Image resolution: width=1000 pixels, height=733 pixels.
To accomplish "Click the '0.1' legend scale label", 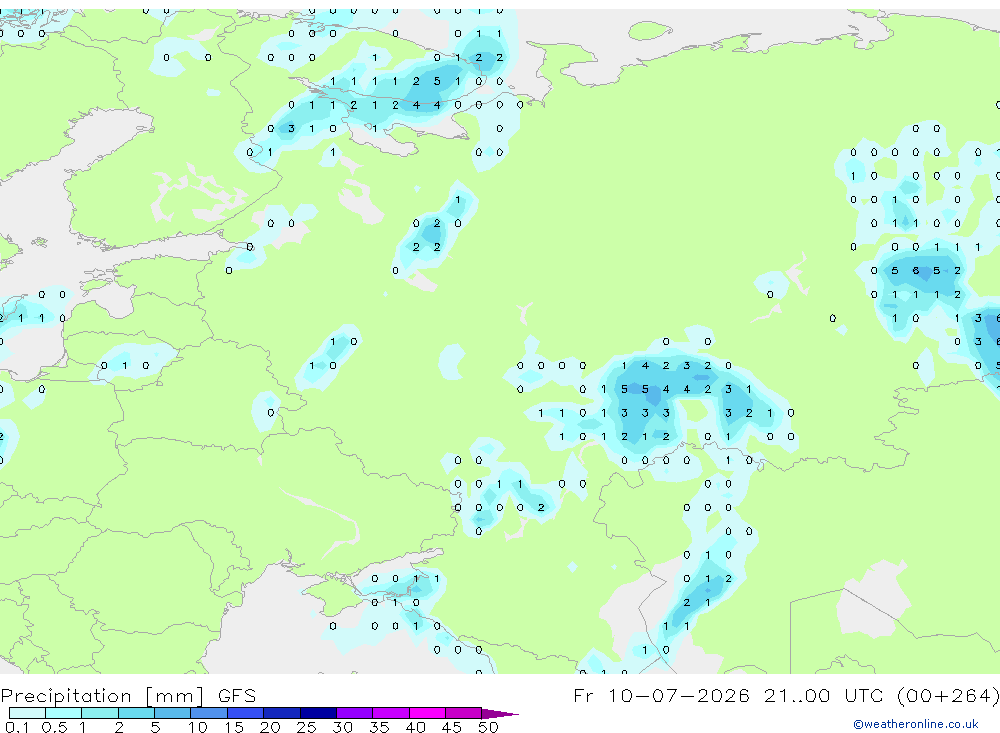I will click(x=15, y=727).
